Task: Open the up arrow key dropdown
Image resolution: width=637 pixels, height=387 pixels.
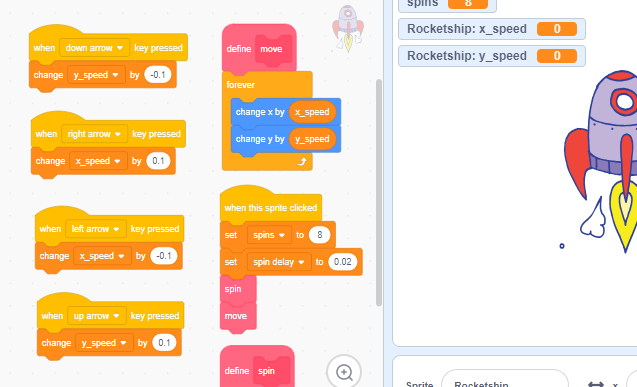Action: 97,316
